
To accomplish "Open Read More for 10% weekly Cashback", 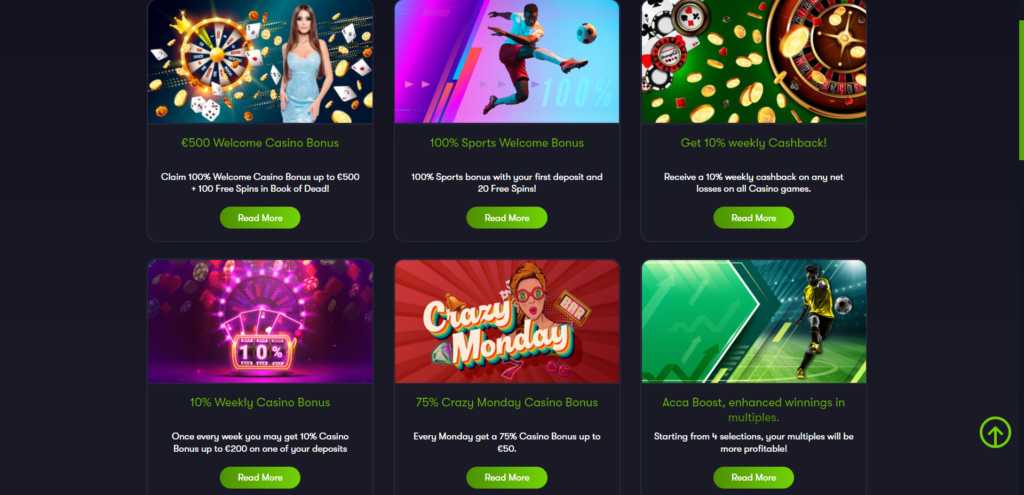I will pyautogui.click(x=754, y=217).
